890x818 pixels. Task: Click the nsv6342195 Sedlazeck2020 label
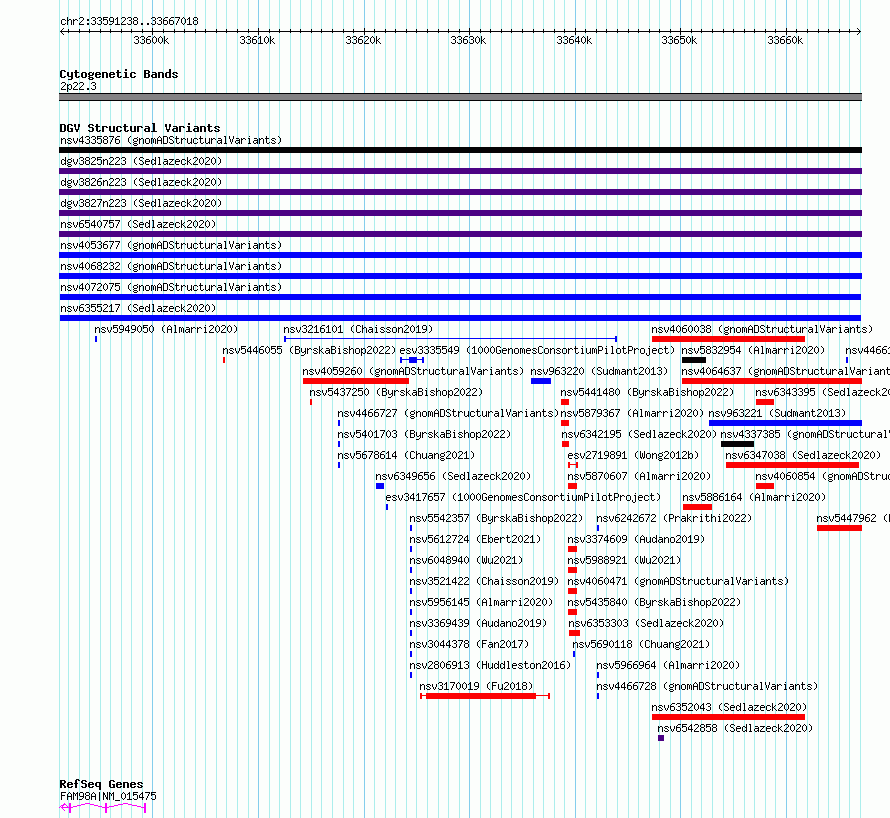pyautogui.click(x=639, y=434)
